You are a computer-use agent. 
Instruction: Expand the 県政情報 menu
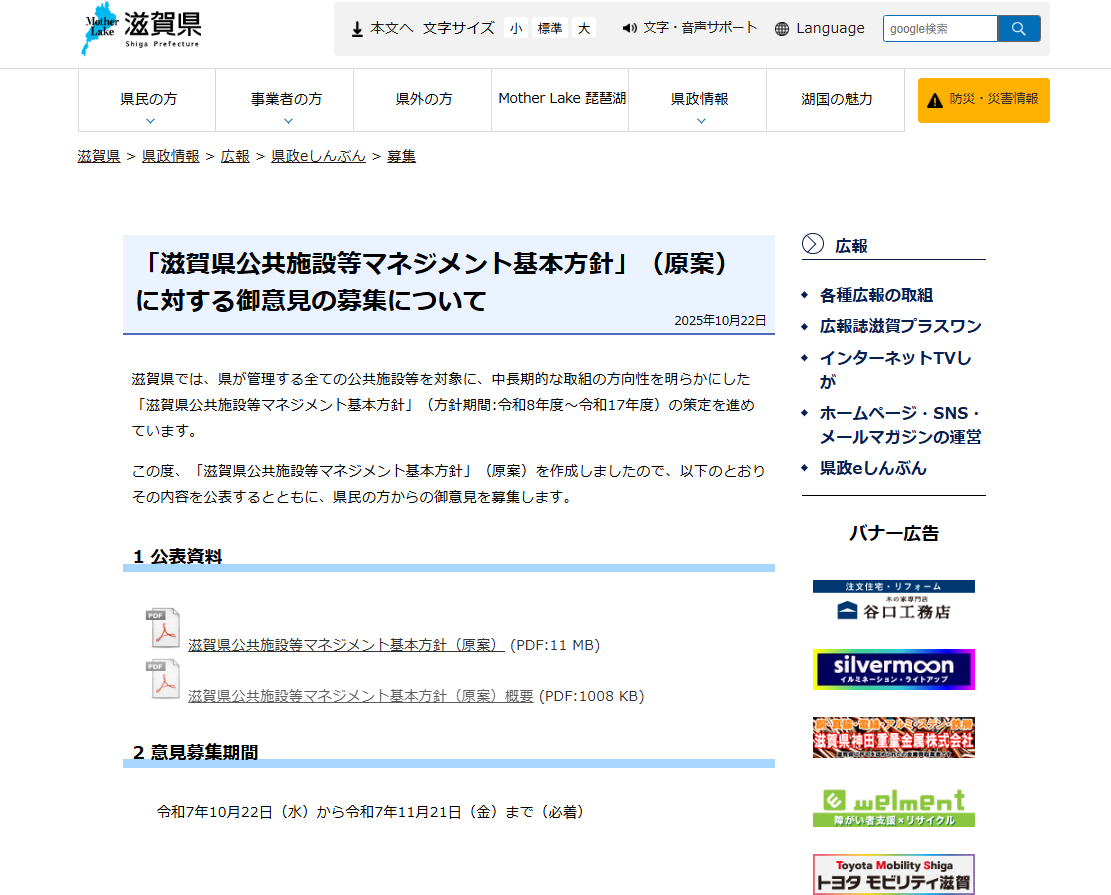[699, 101]
